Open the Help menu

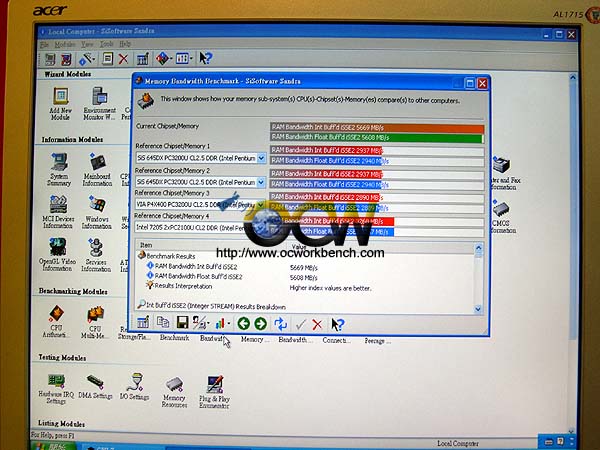[125, 44]
